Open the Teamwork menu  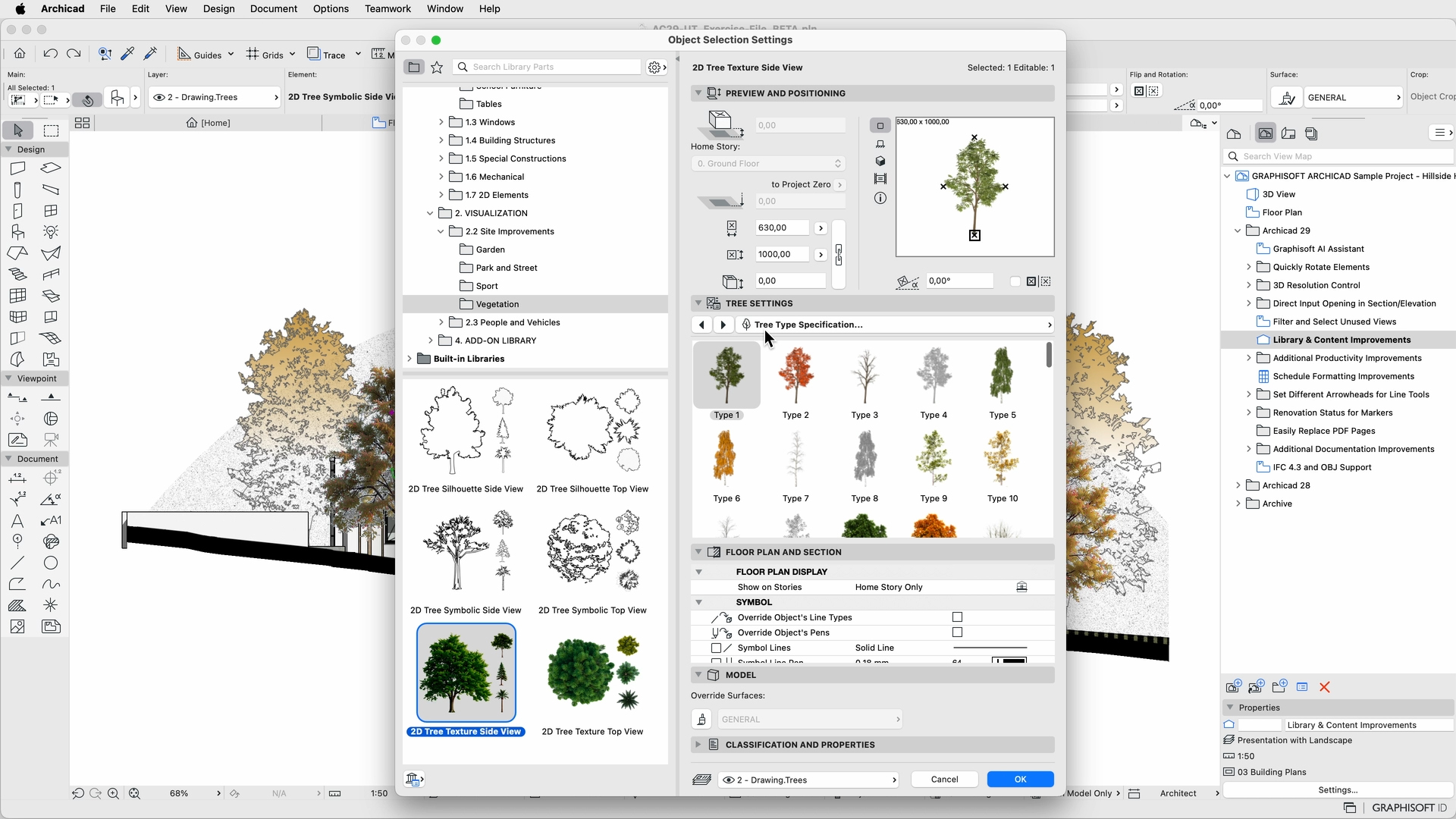click(x=388, y=9)
